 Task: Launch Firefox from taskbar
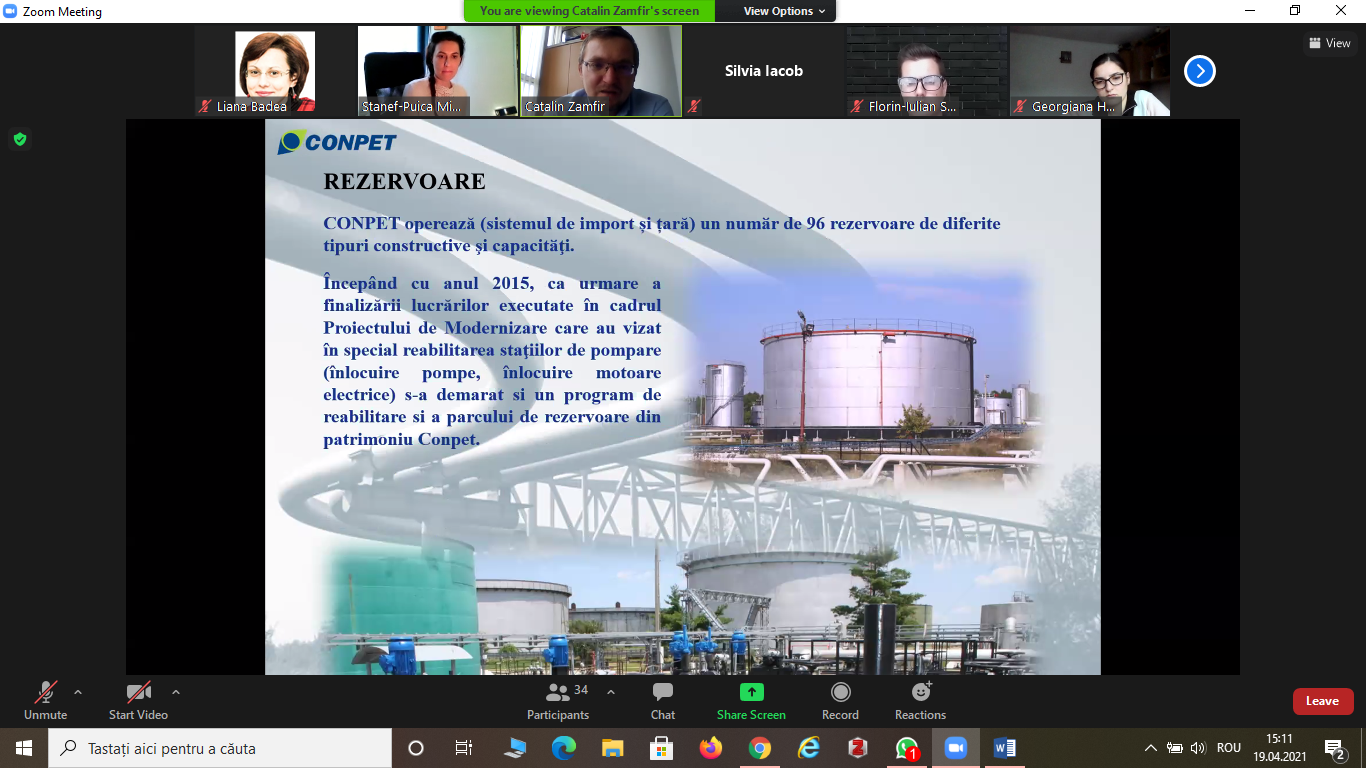(710, 748)
